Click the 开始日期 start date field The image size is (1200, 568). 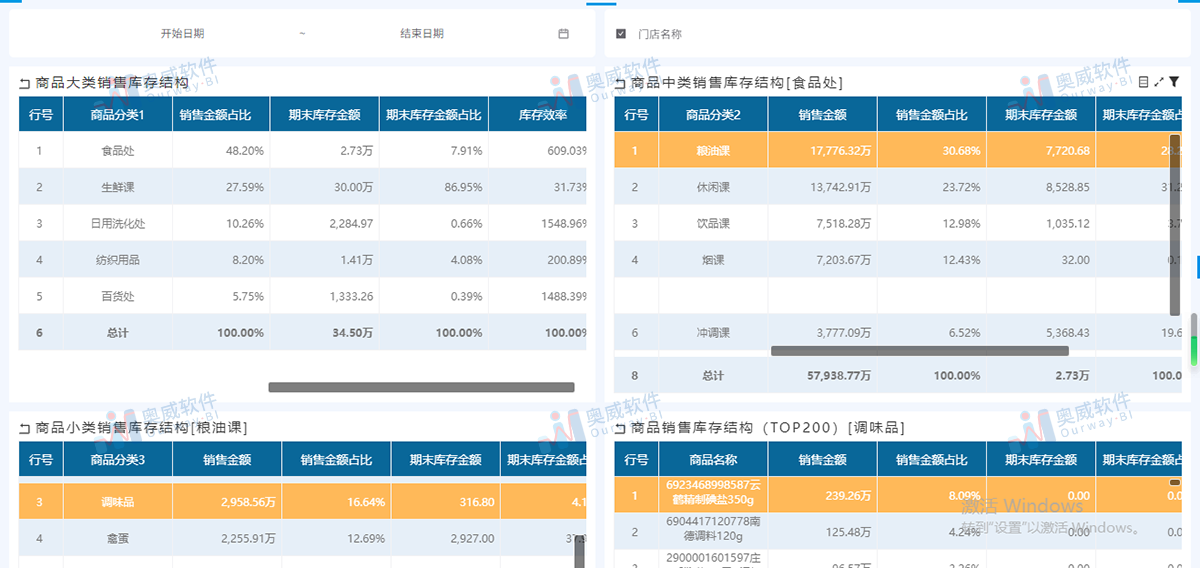(182, 33)
